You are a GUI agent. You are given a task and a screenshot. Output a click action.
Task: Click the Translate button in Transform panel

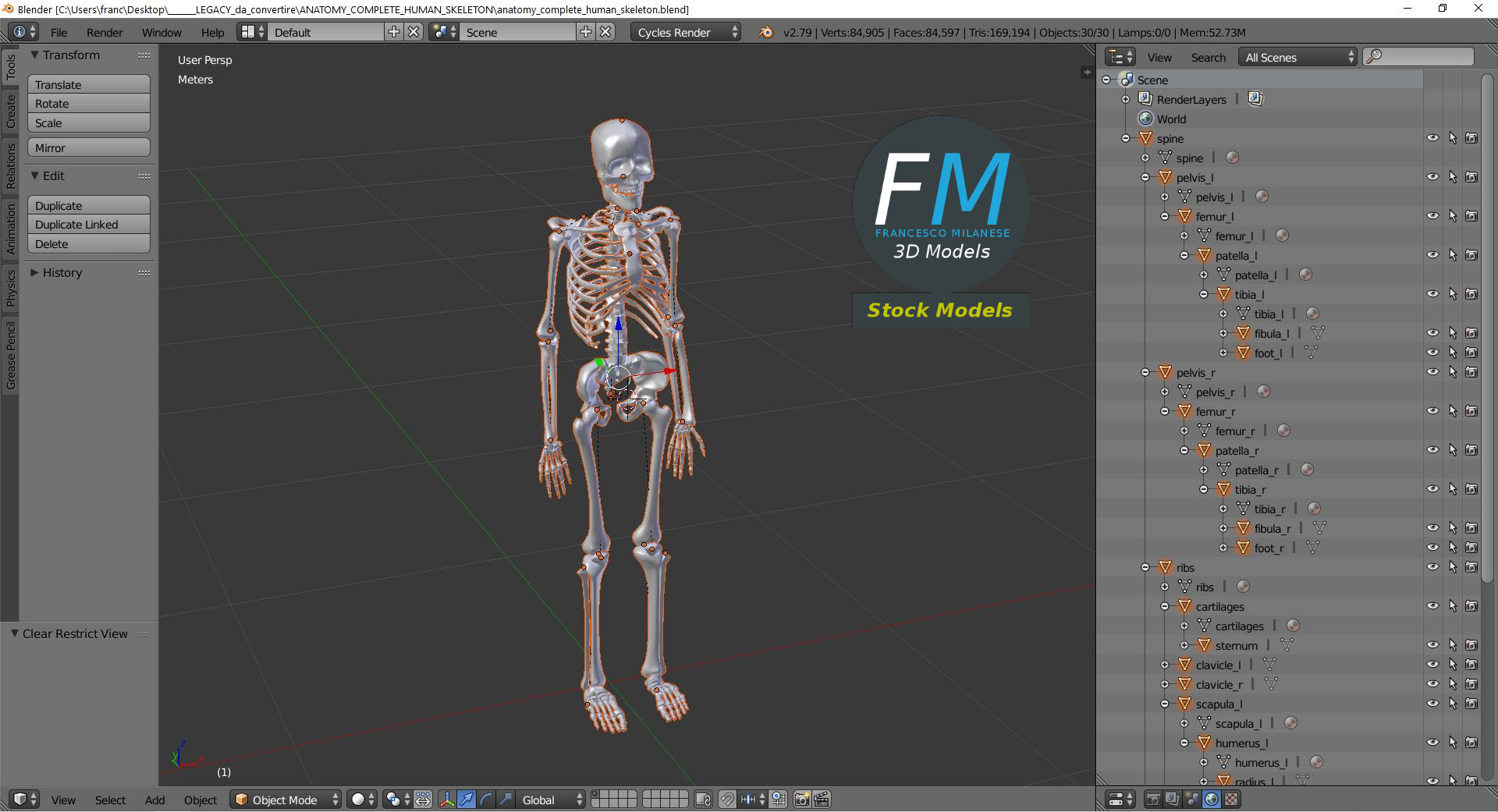click(x=88, y=84)
